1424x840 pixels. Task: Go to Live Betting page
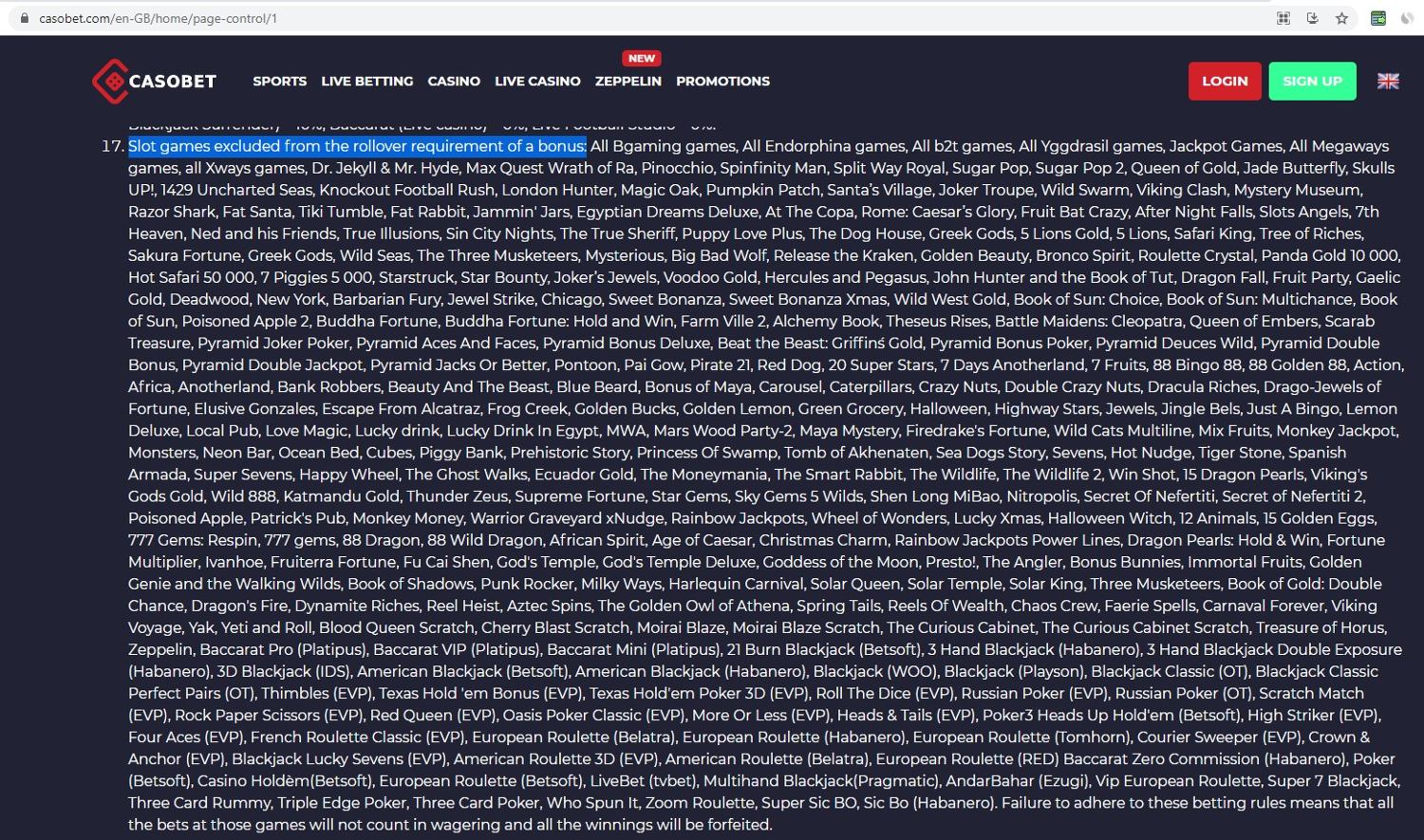366,82
